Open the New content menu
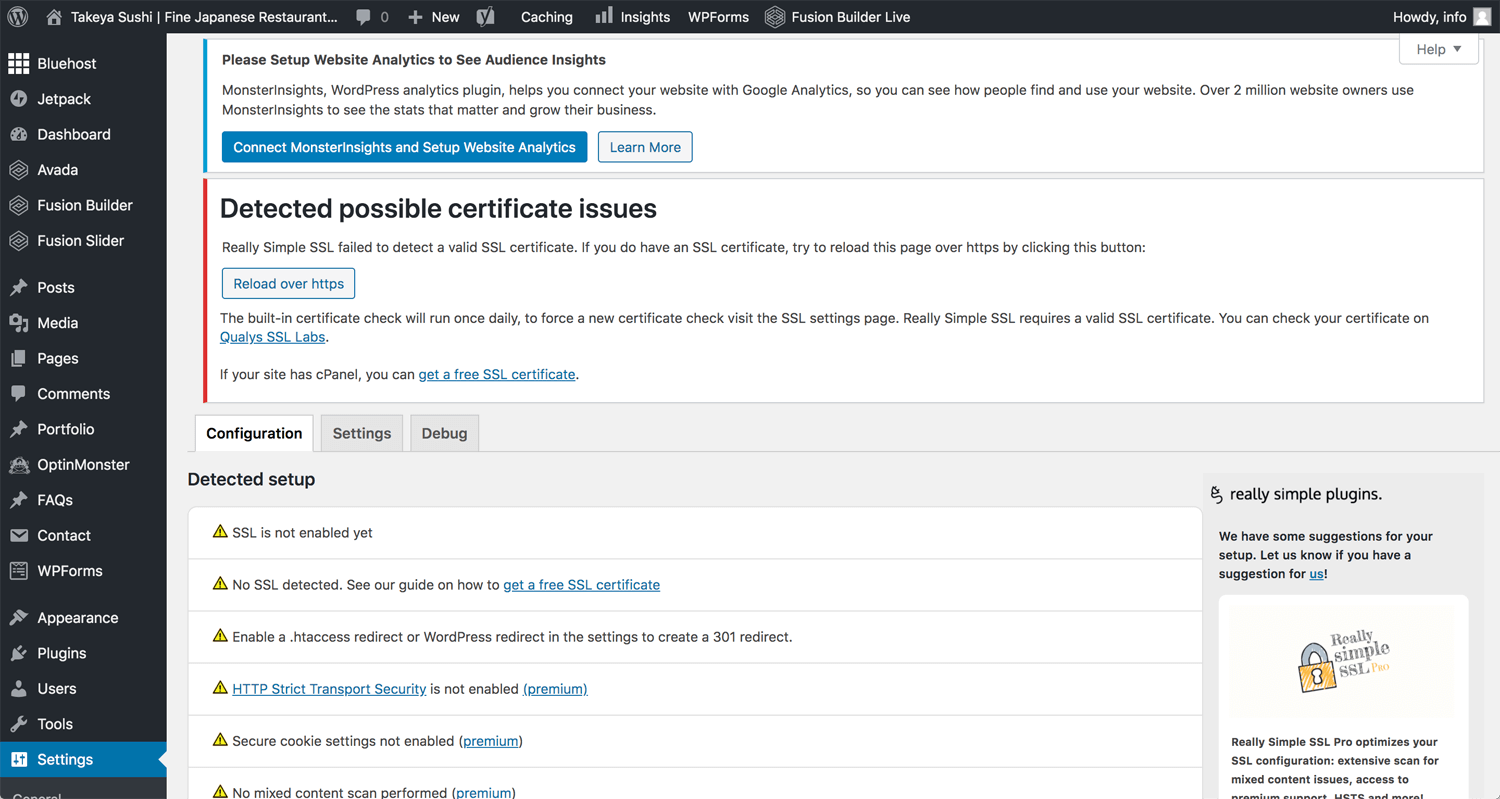 (434, 17)
